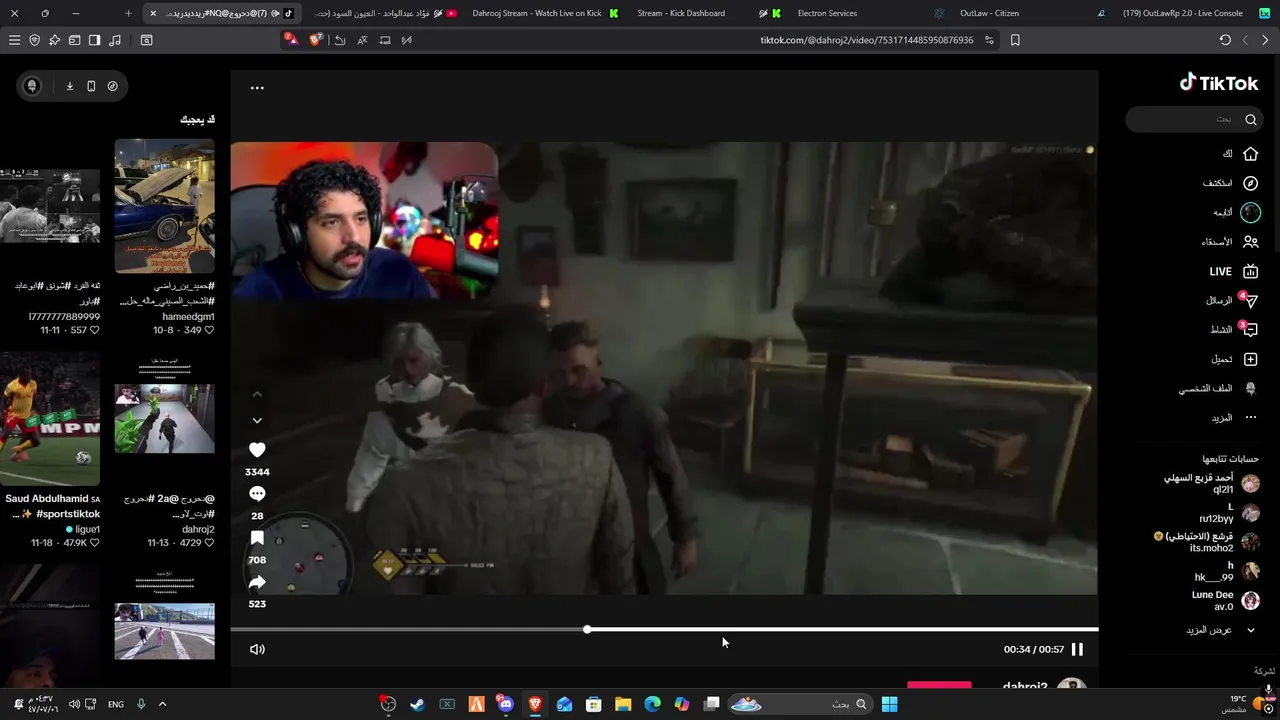The height and width of the screenshot is (720, 1280).
Task: Toggle the browser sidebar panel
Action: (x=94, y=40)
